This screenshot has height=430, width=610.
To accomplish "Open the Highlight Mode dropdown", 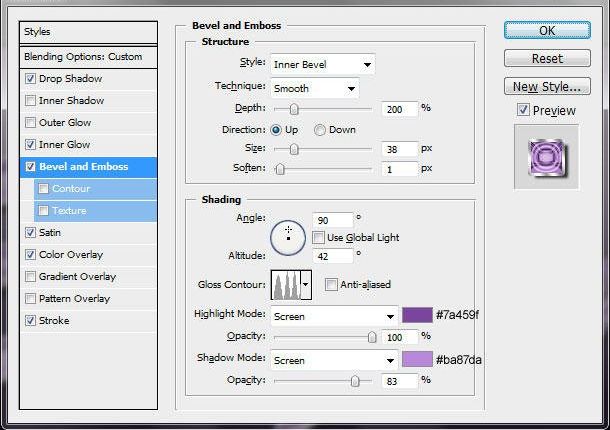I will tap(334, 316).
